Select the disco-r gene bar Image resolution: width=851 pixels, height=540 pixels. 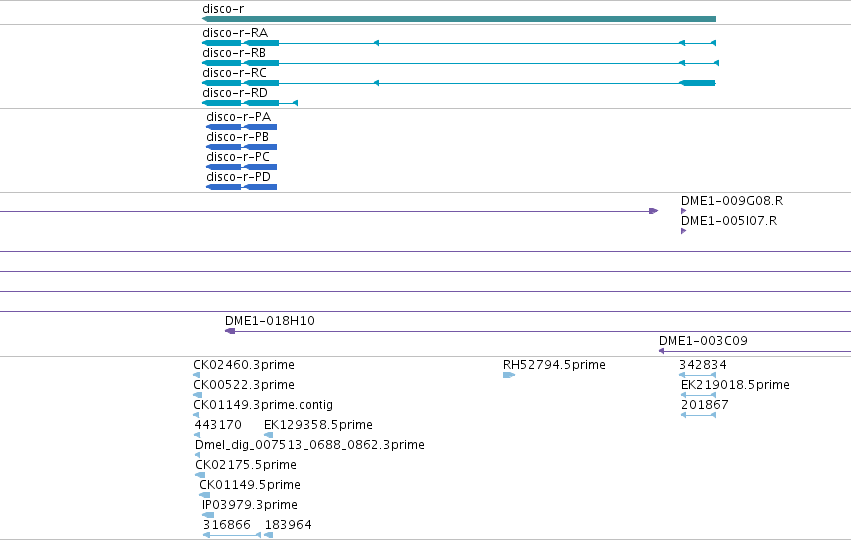click(x=459, y=19)
